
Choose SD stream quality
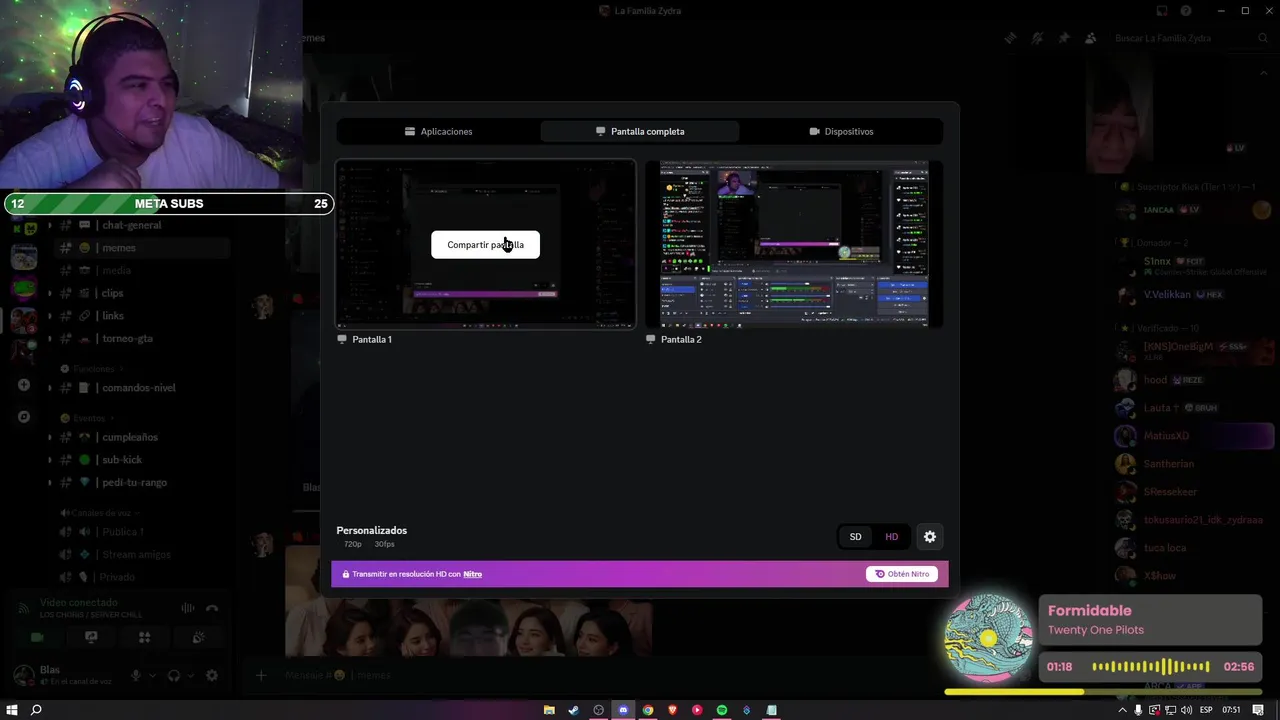(x=855, y=537)
